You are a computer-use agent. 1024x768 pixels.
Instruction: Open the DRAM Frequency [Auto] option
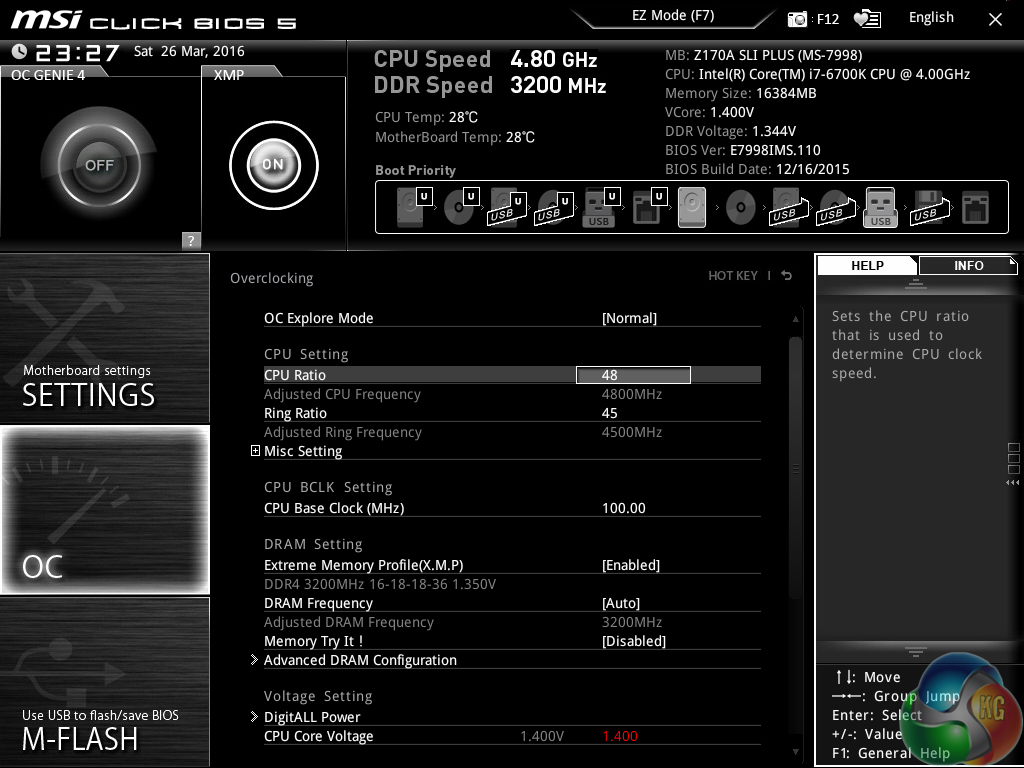click(621, 603)
